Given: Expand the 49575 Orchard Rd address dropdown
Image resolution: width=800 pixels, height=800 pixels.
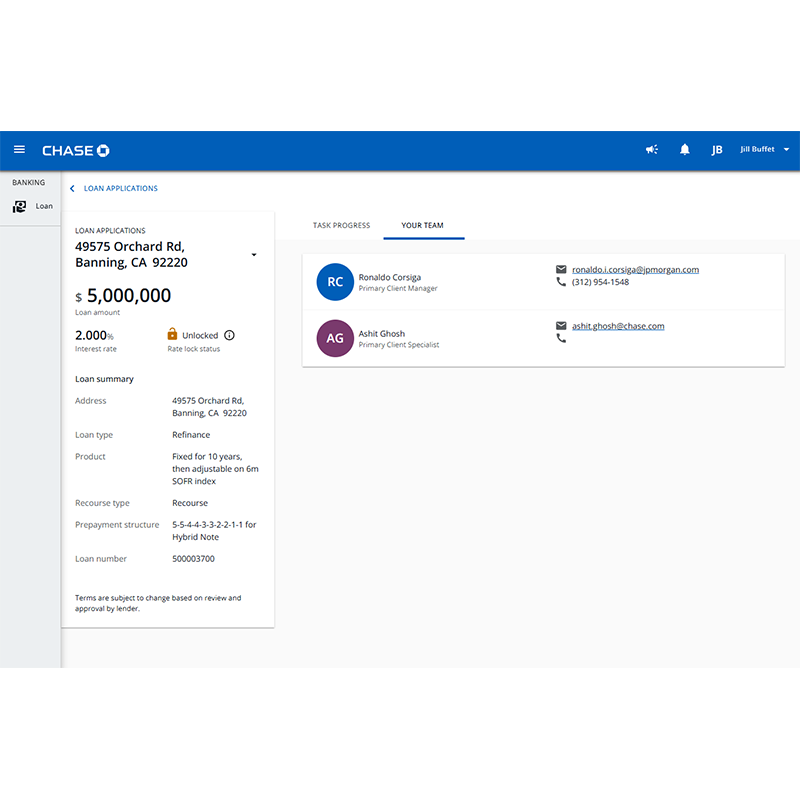Looking at the screenshot, I should [x=254, y=255].
